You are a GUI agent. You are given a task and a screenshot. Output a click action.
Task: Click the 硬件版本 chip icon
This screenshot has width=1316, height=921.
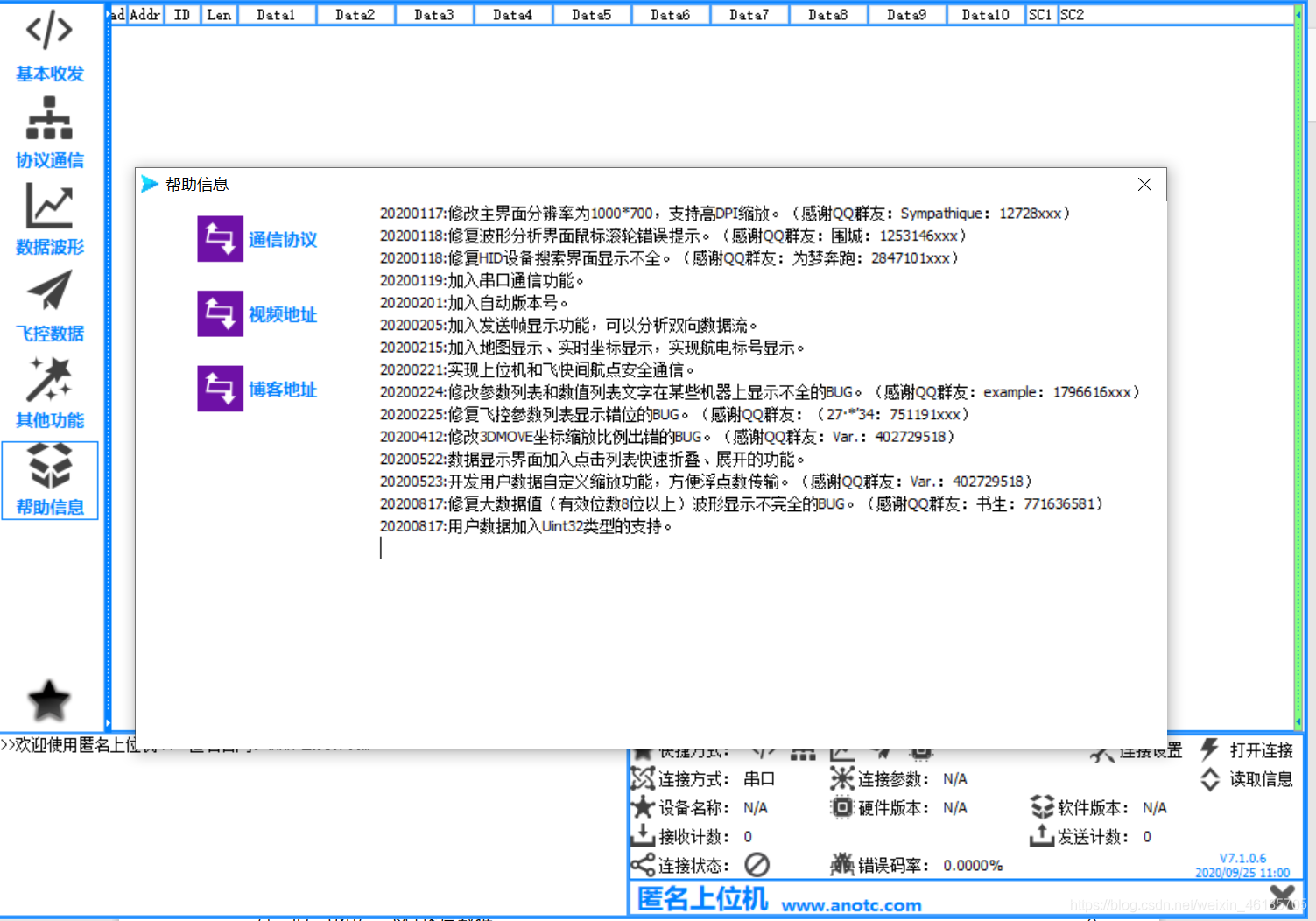[842, 807]
